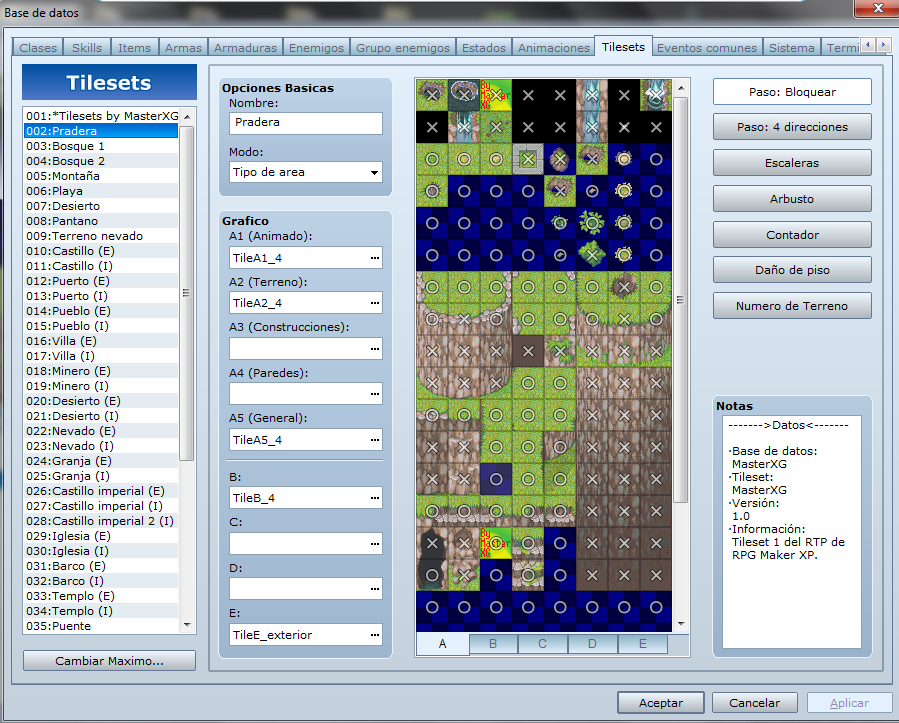Click the small purple water tile with a circle

coord(496,479)
